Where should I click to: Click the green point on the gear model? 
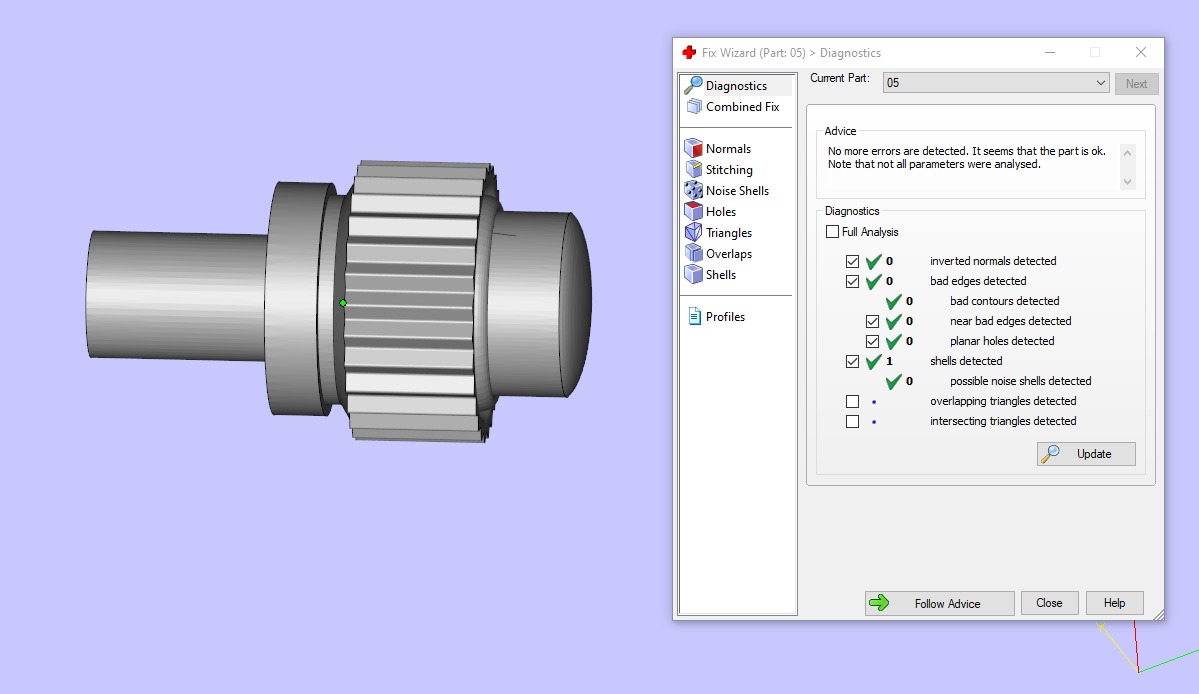pyautogui.click(x=343, y=303)
